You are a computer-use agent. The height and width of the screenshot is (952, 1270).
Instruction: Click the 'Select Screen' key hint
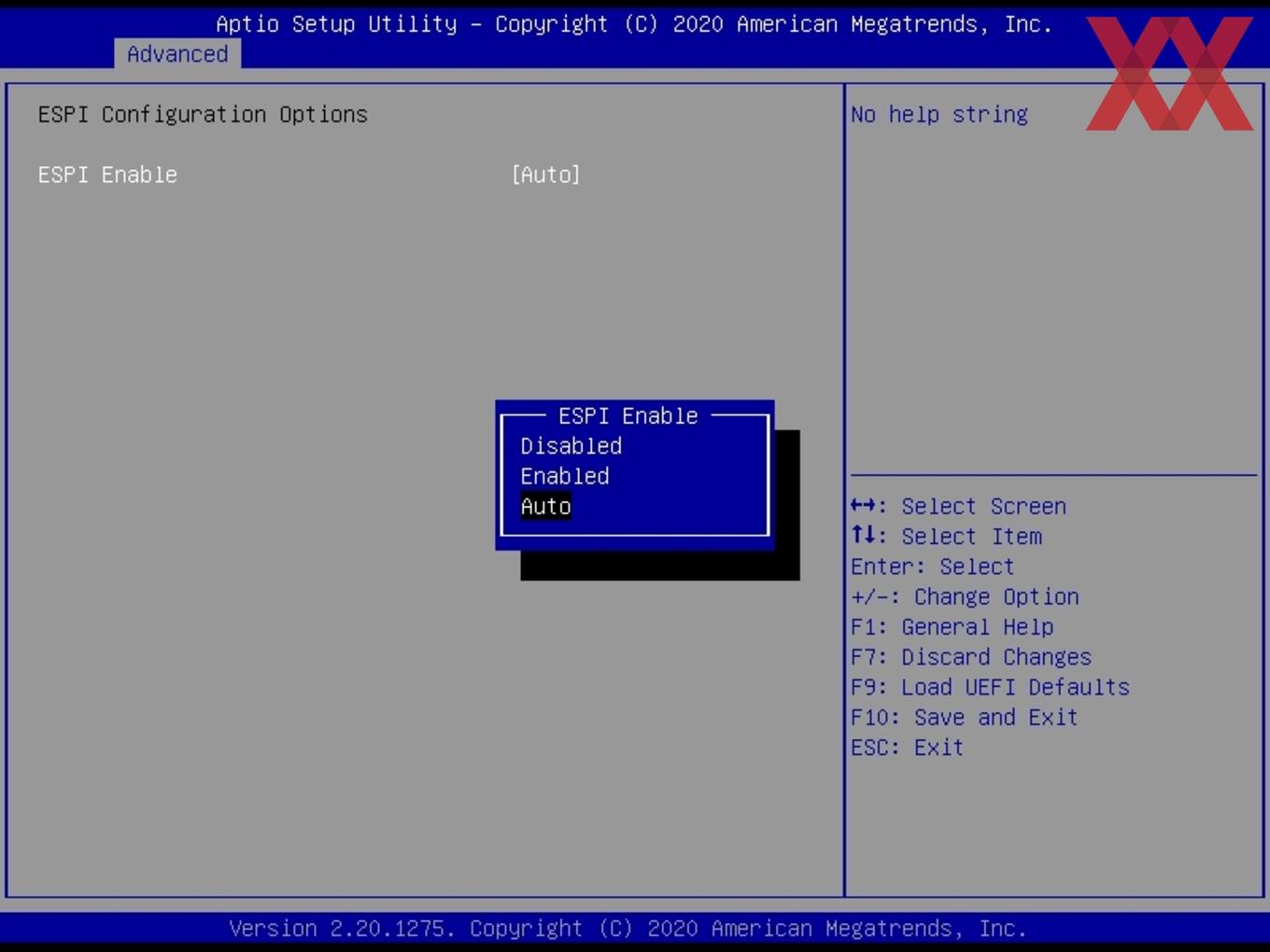click(x=958, y=506)
